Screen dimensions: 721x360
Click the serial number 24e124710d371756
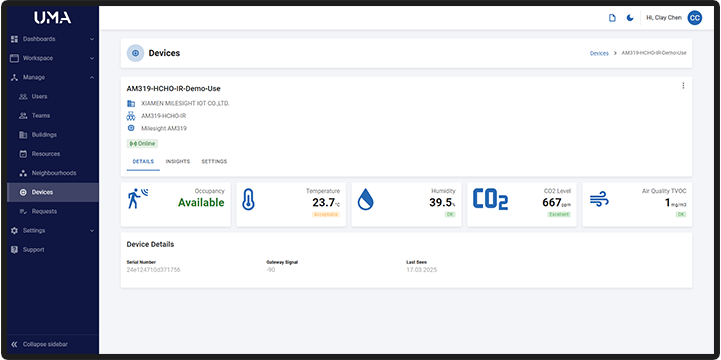click(x=154, y=270)
